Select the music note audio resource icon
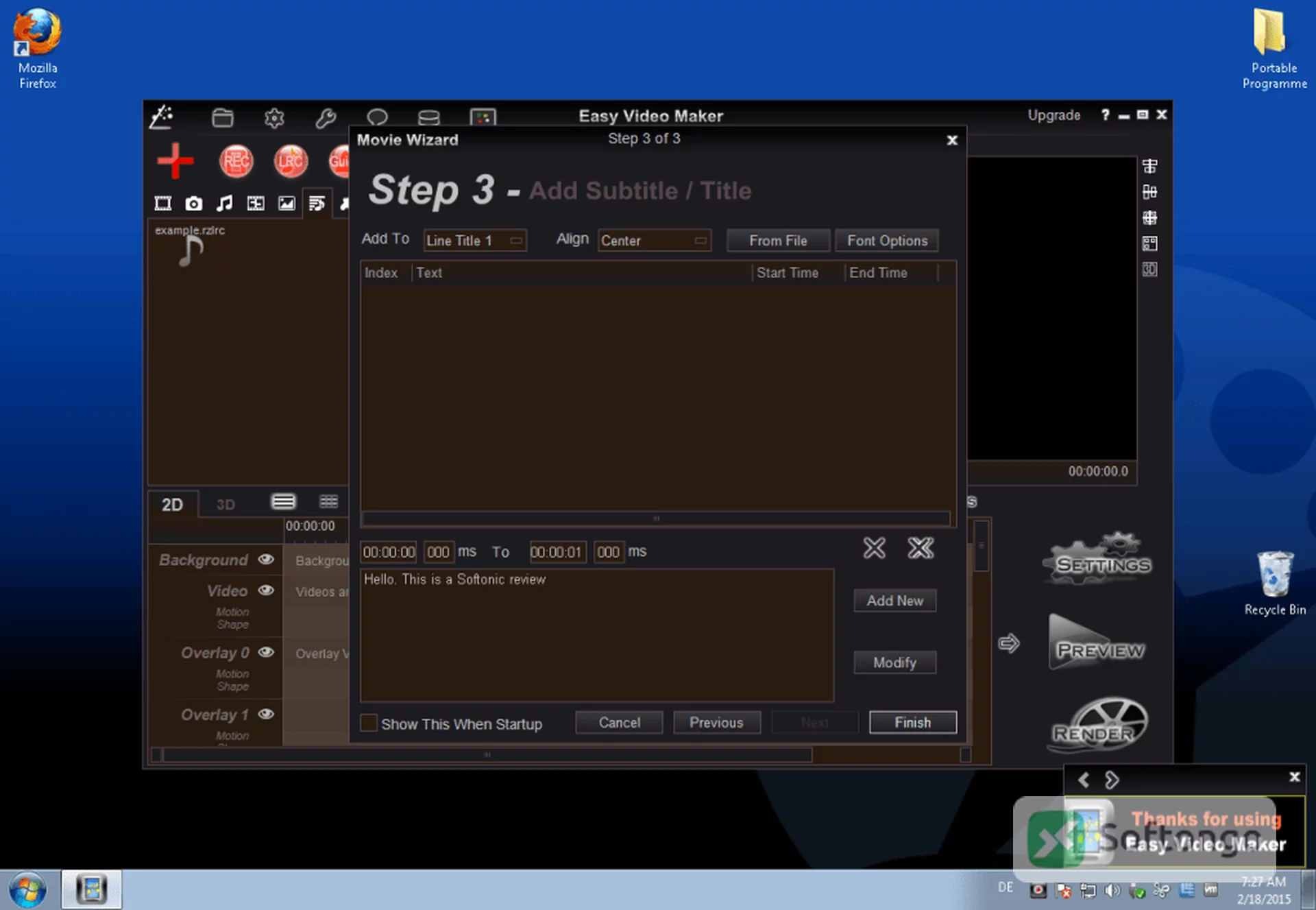 [225, 203]
